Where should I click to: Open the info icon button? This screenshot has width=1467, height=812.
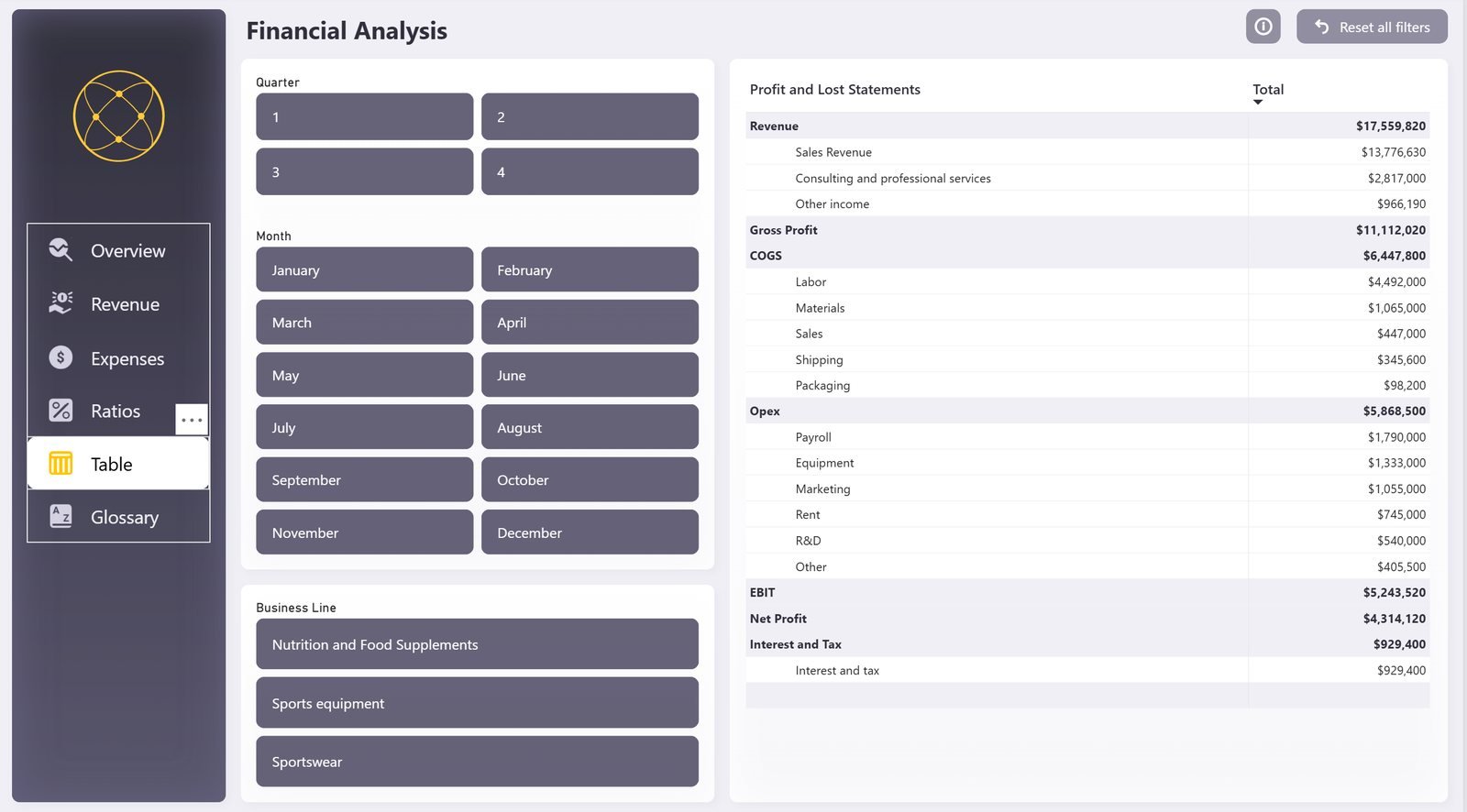coord(1263,27)
